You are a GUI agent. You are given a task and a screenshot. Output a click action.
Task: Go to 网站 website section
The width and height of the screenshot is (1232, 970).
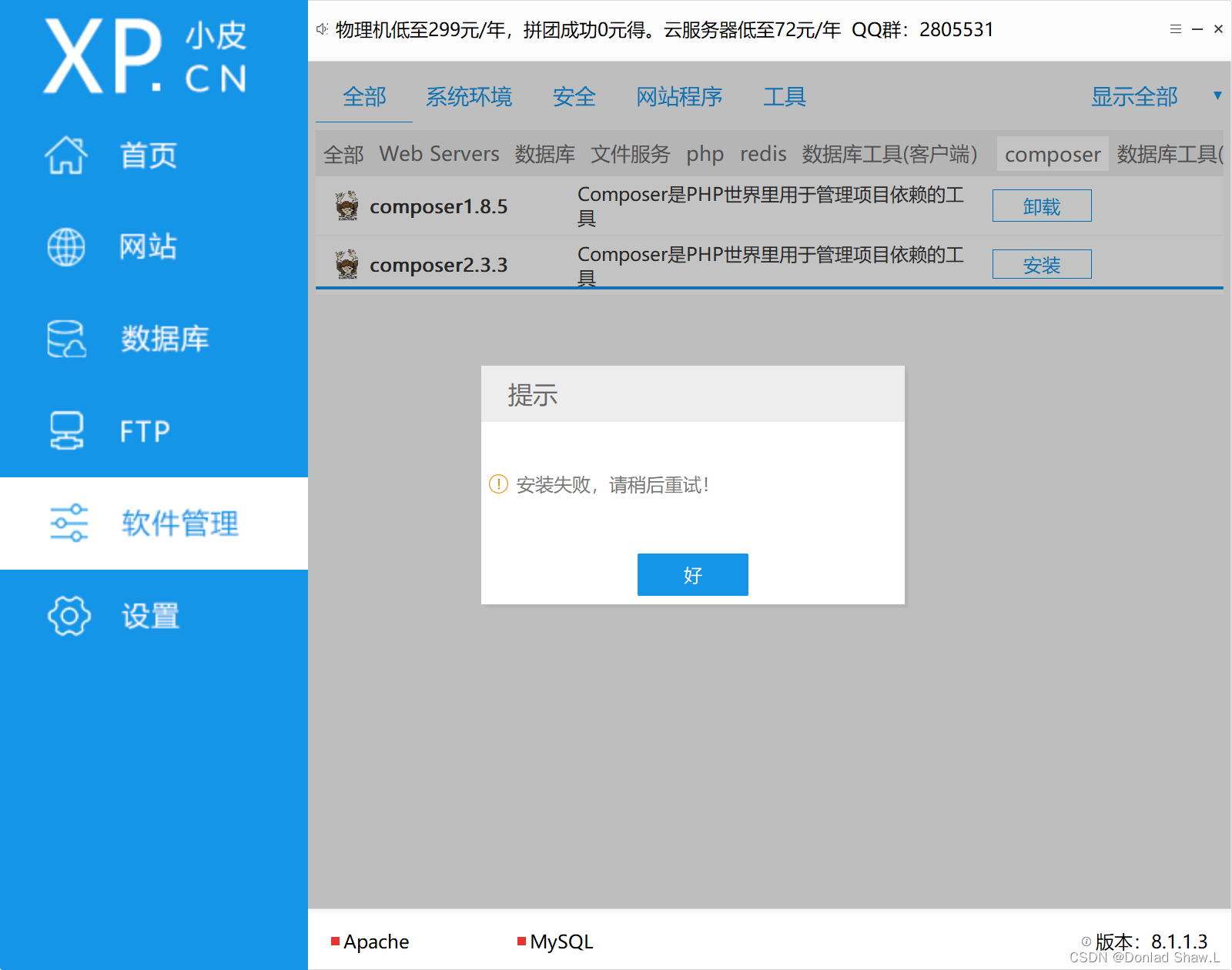149,247
